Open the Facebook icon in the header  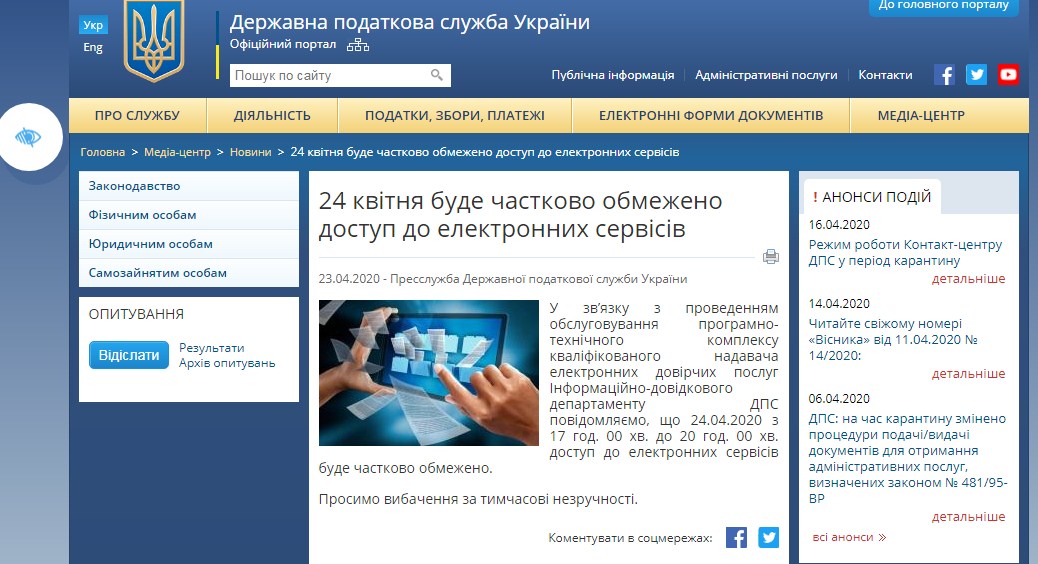pyautogui.click(x=944, y=75)
